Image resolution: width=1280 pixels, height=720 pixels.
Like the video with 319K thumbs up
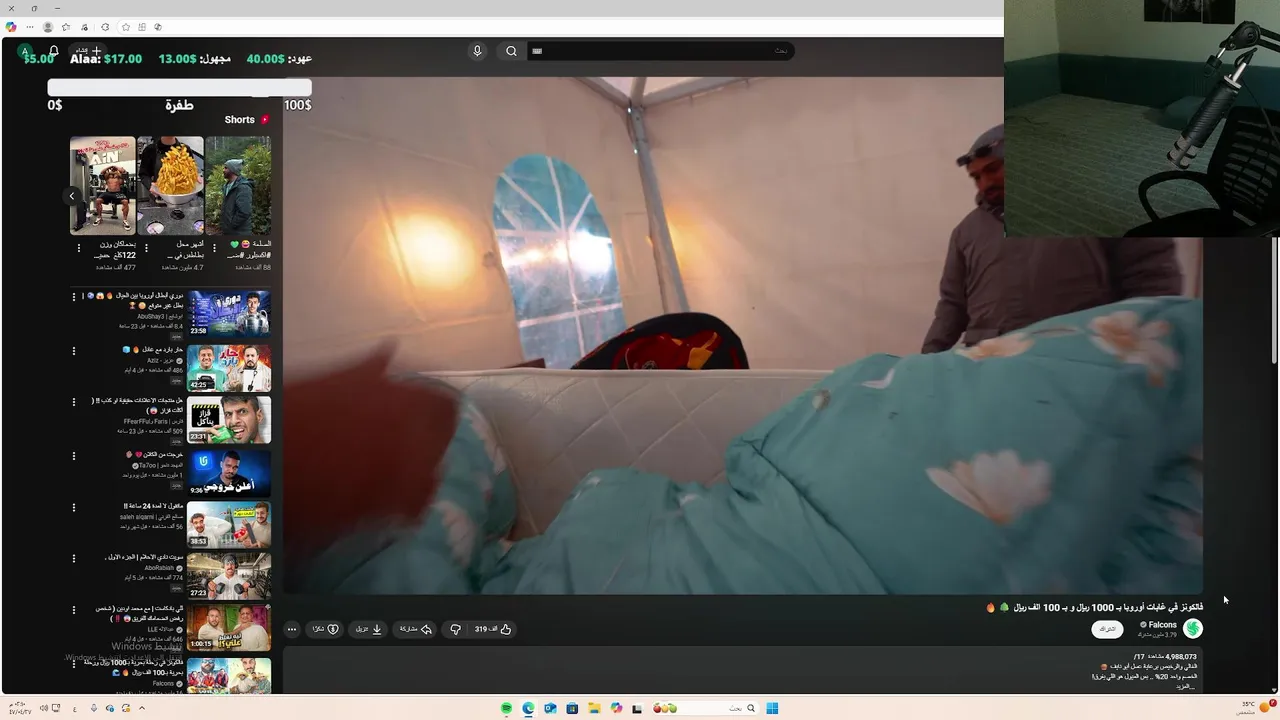coord(493,629)
